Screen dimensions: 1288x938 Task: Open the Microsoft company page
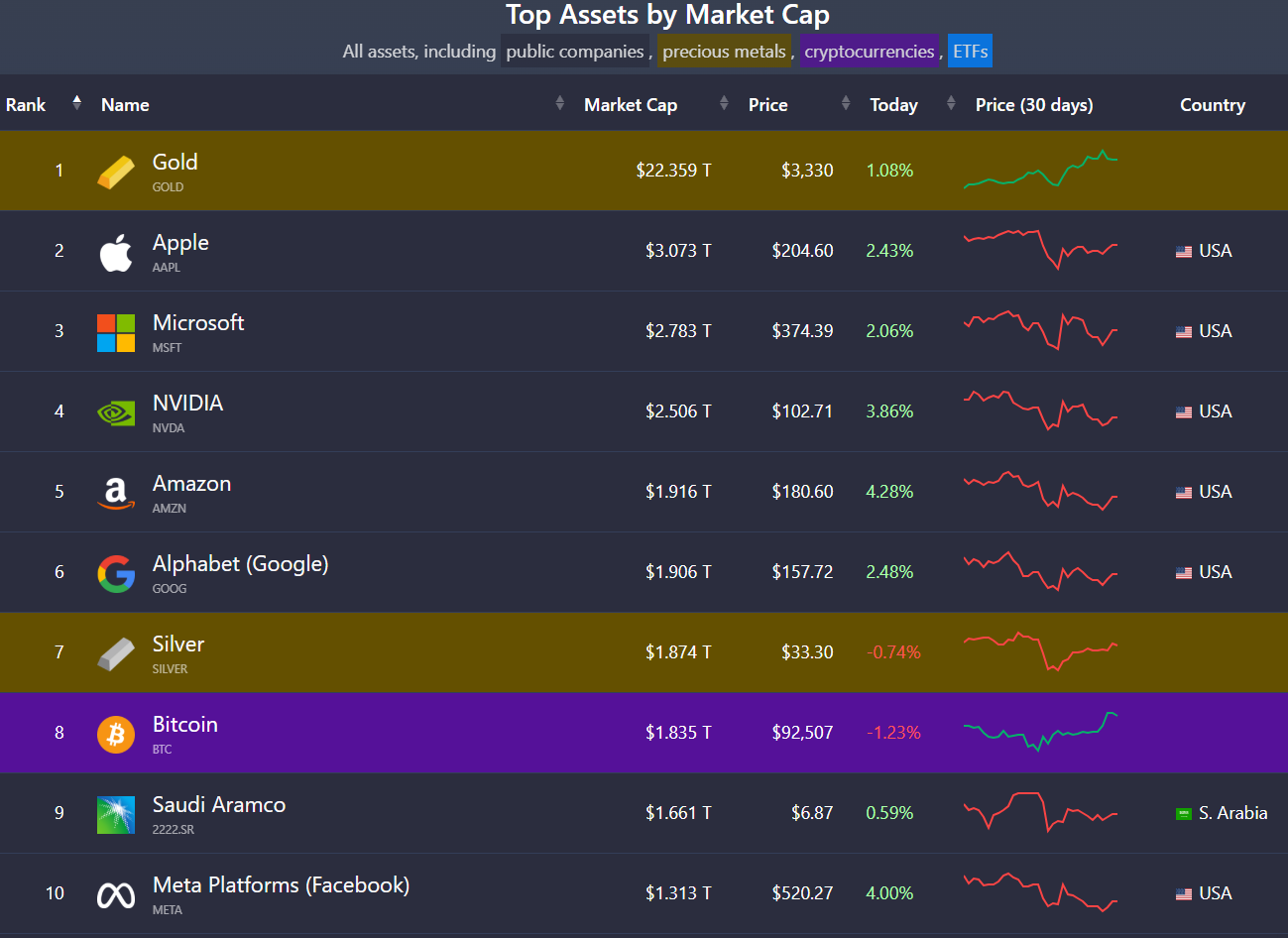(198, 323)
